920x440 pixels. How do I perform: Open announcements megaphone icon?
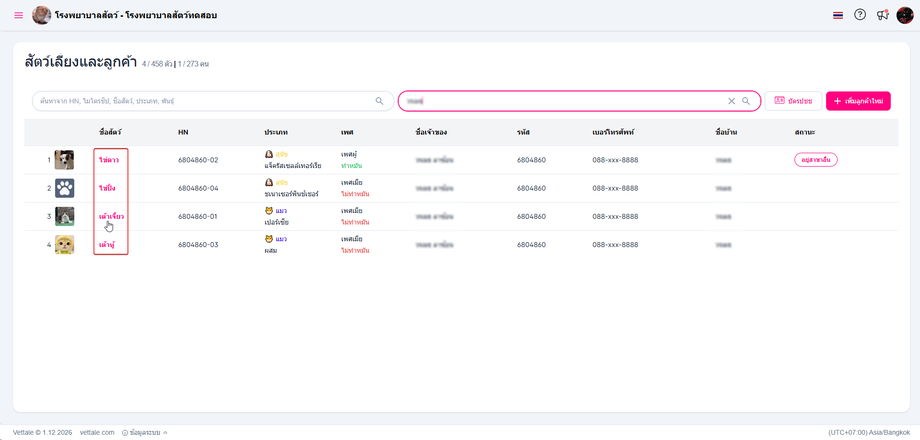point(882,15)
